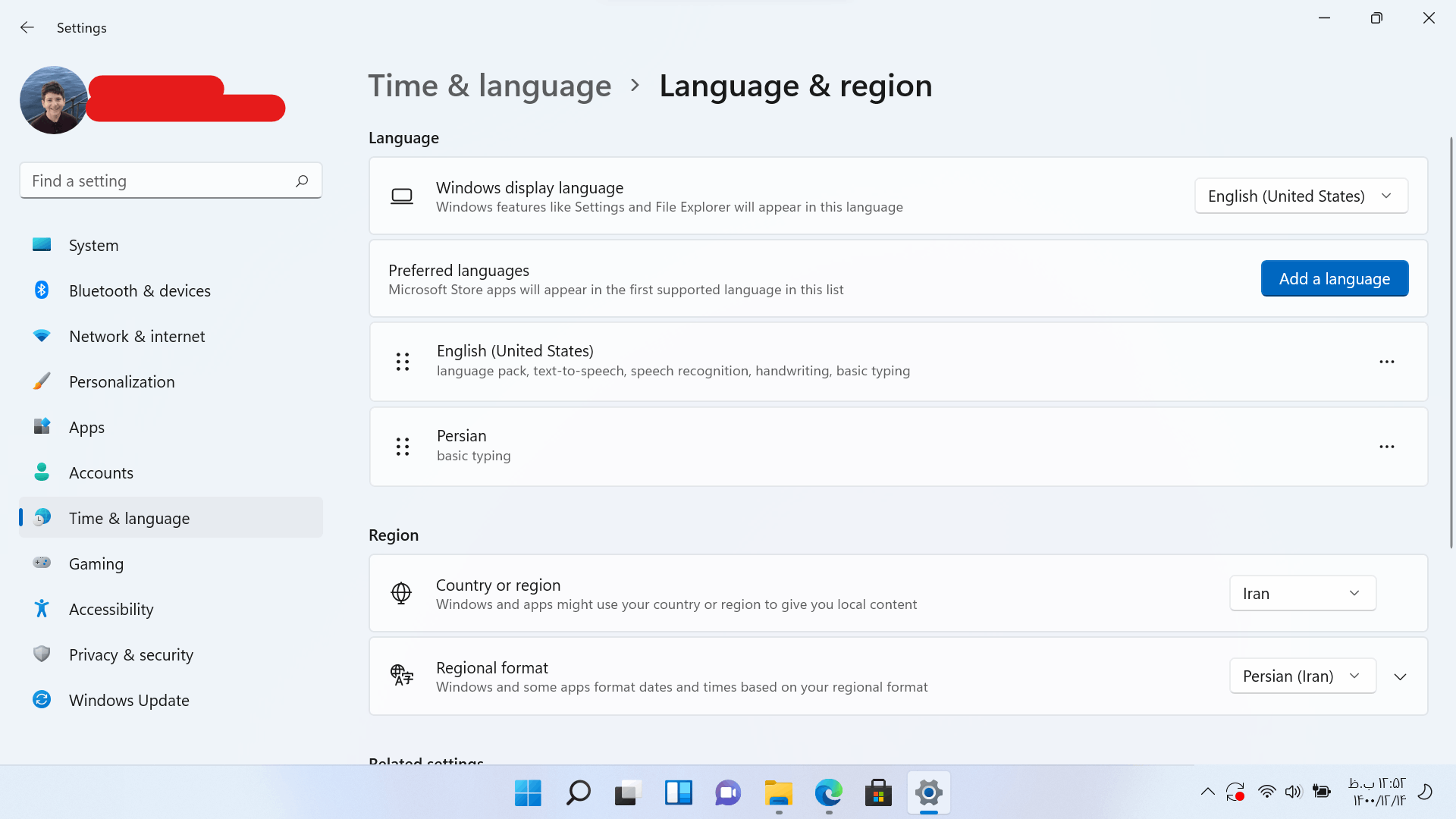This screenshot has height=819, width=1456.
Task: Open File Explorer from the taskbar
Action: 779,792
